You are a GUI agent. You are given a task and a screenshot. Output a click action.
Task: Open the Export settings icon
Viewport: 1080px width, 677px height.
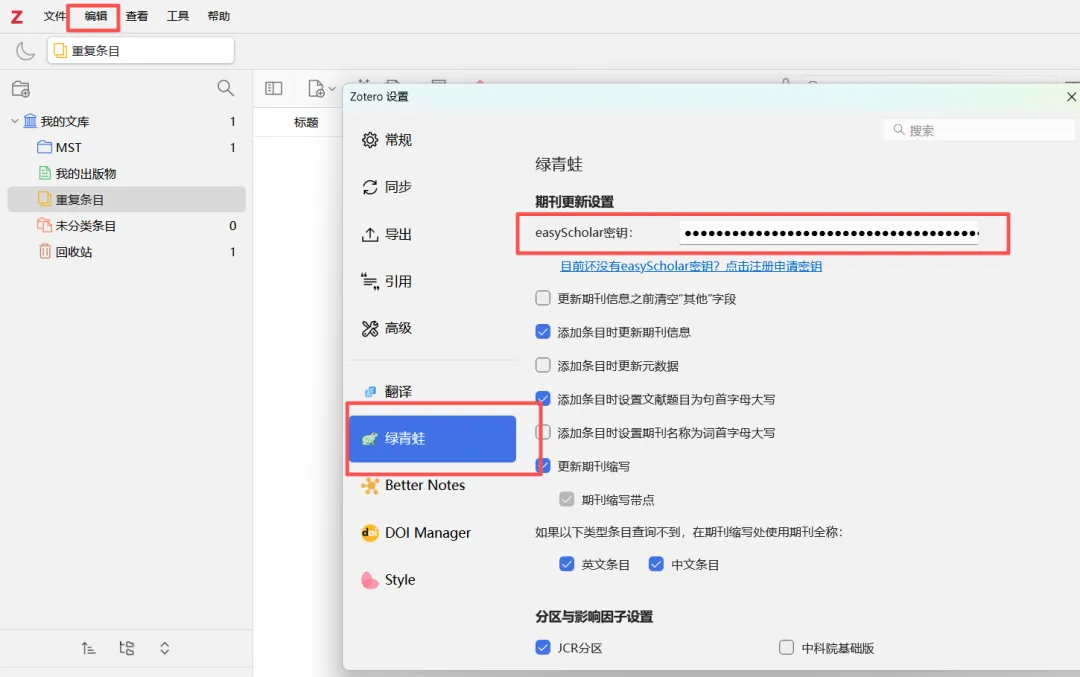coord(370,234)
